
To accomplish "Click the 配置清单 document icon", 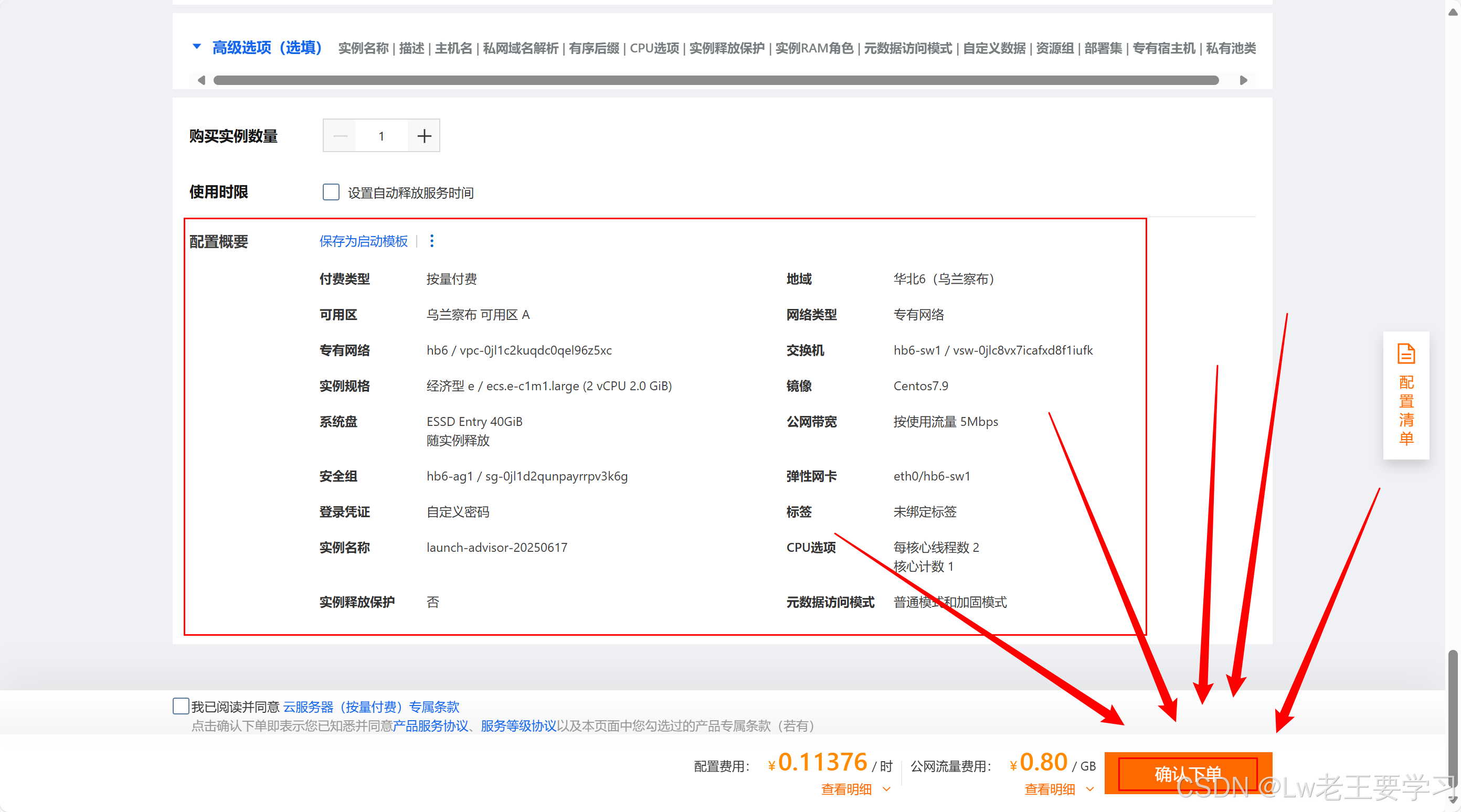I will [x=1406, y=354].
